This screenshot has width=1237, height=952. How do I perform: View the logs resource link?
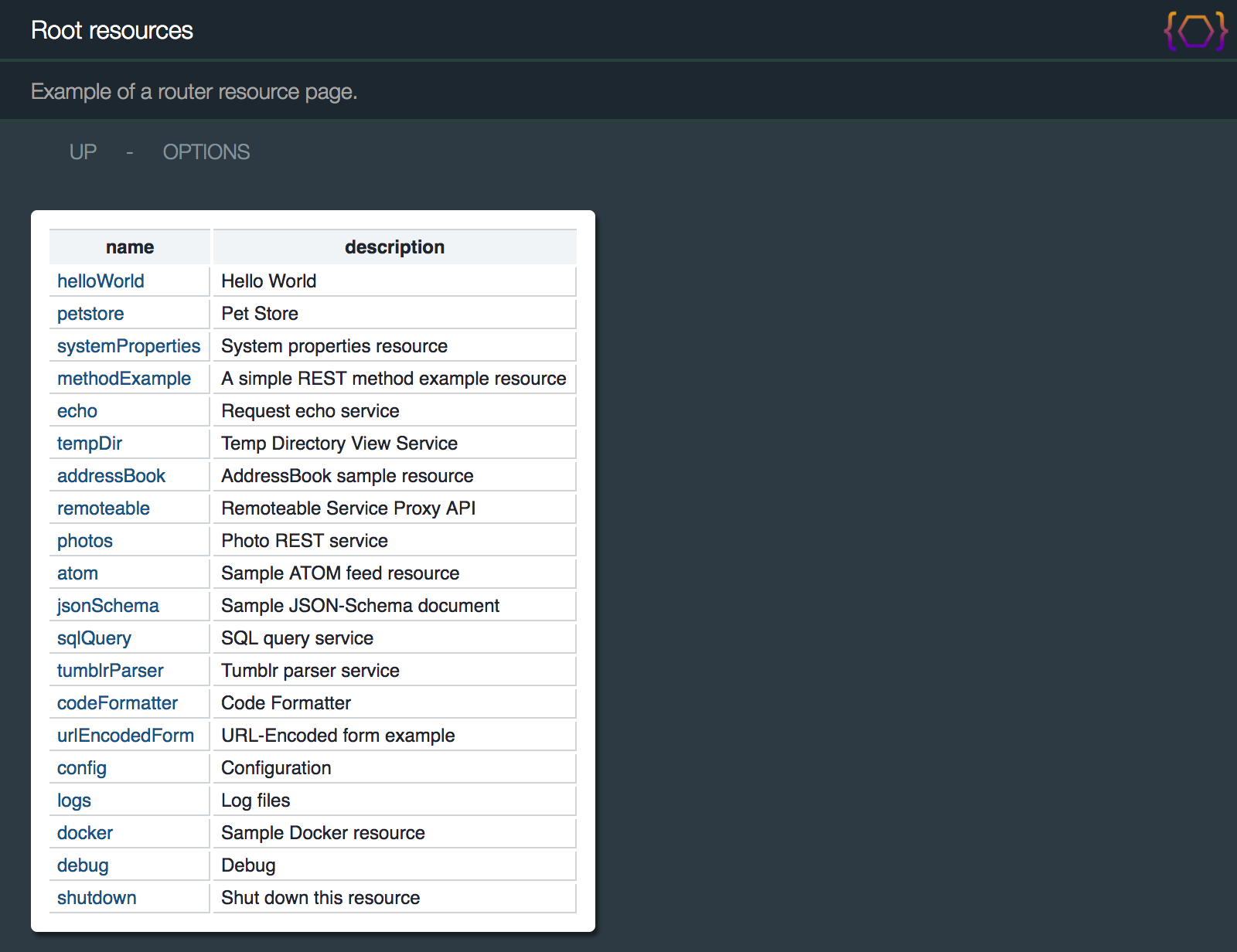click(74, 801)
